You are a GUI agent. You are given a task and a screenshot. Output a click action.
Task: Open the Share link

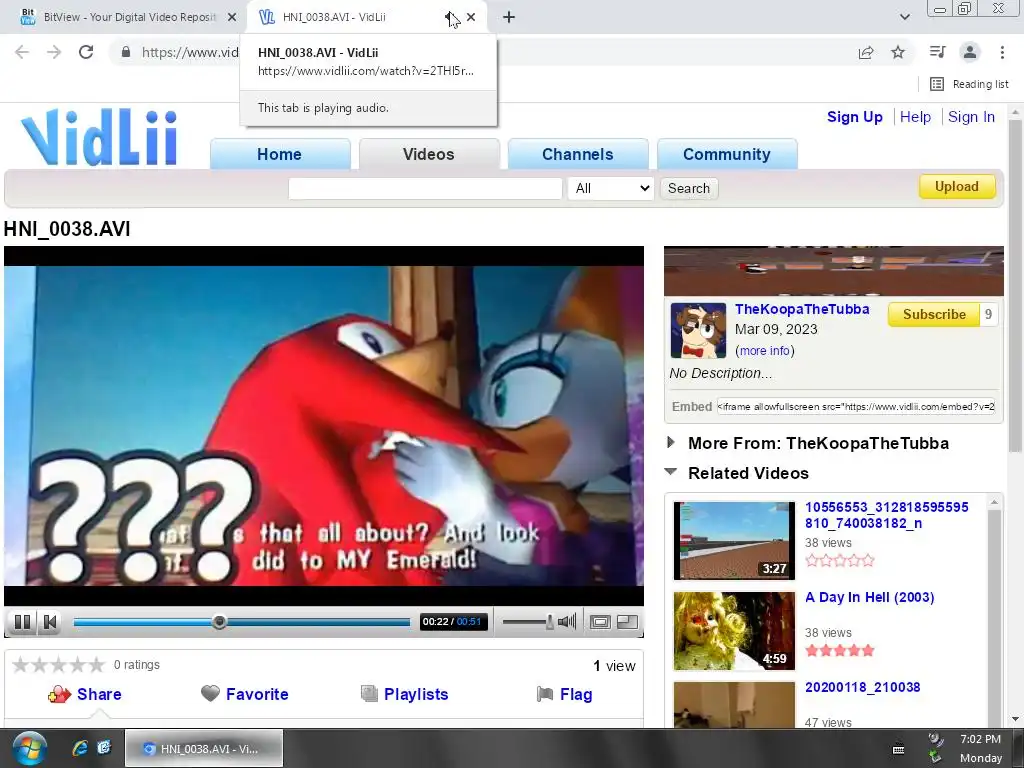coord(99,694)
